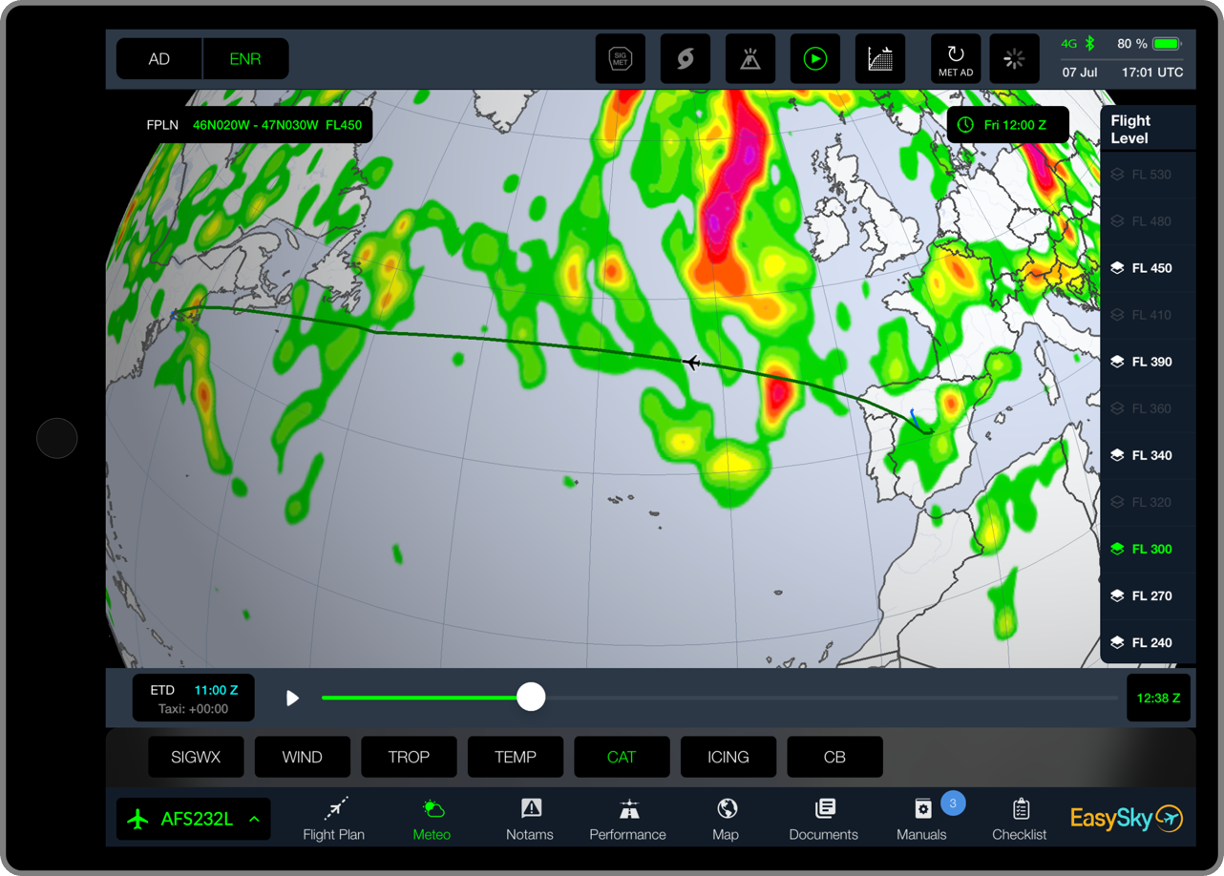Tap the Bluetooth status icon
1224x876 pixels.
1091,44
